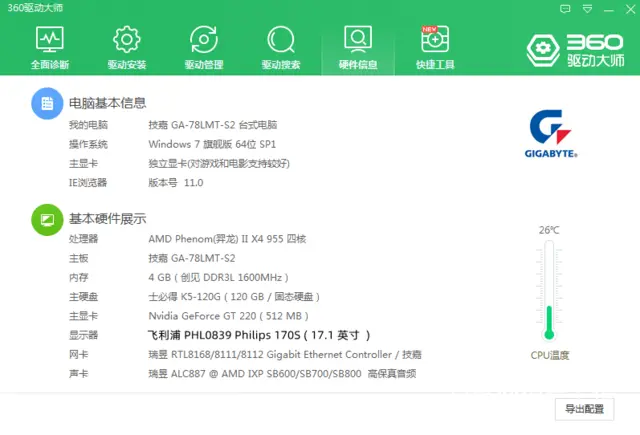Select the 瑞昱 ALC887 sound card entry
This screenshot has height=435, width=640.
tap(282, 373)
